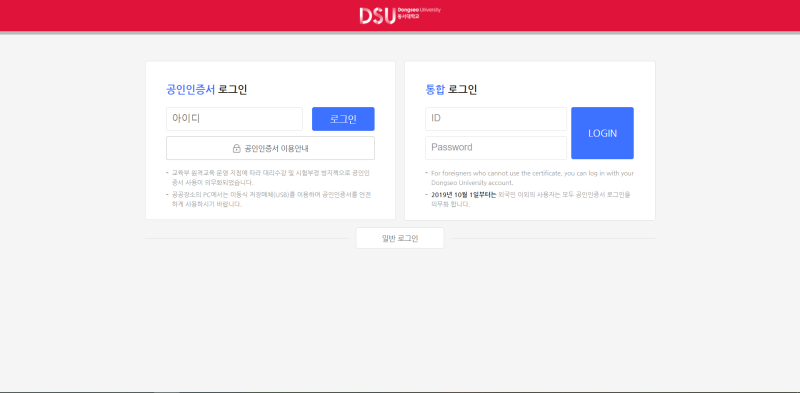The width and height of the screenshot is (800, 393).
Task: Click the foreigners login notice text
Action: pos(532,178)
